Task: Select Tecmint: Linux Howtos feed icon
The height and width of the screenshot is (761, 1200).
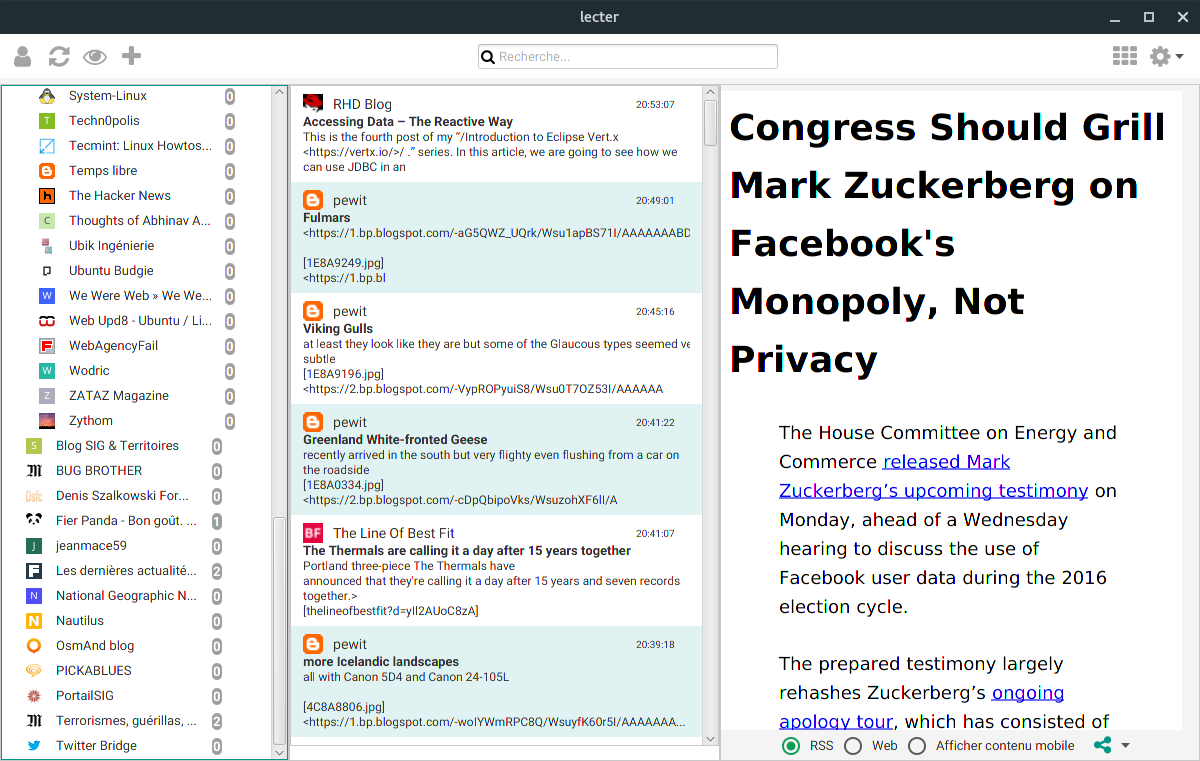Action: coord(46,146)
